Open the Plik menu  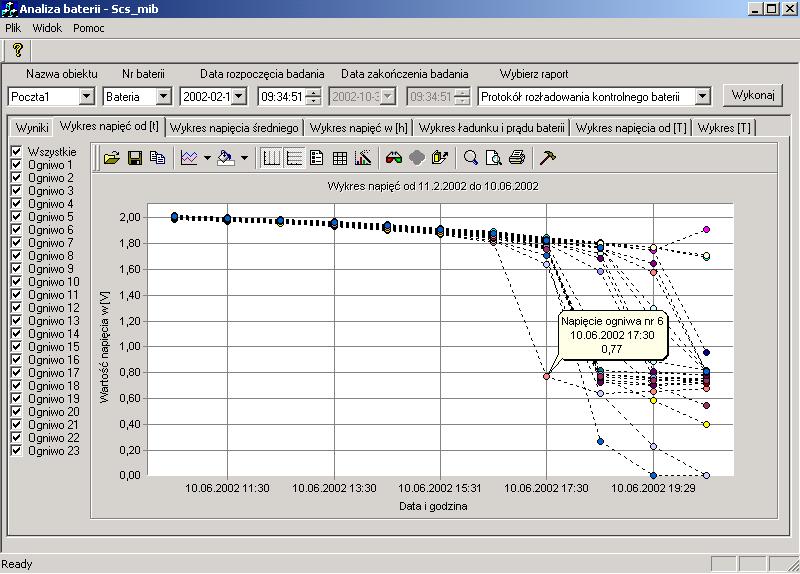13,29
